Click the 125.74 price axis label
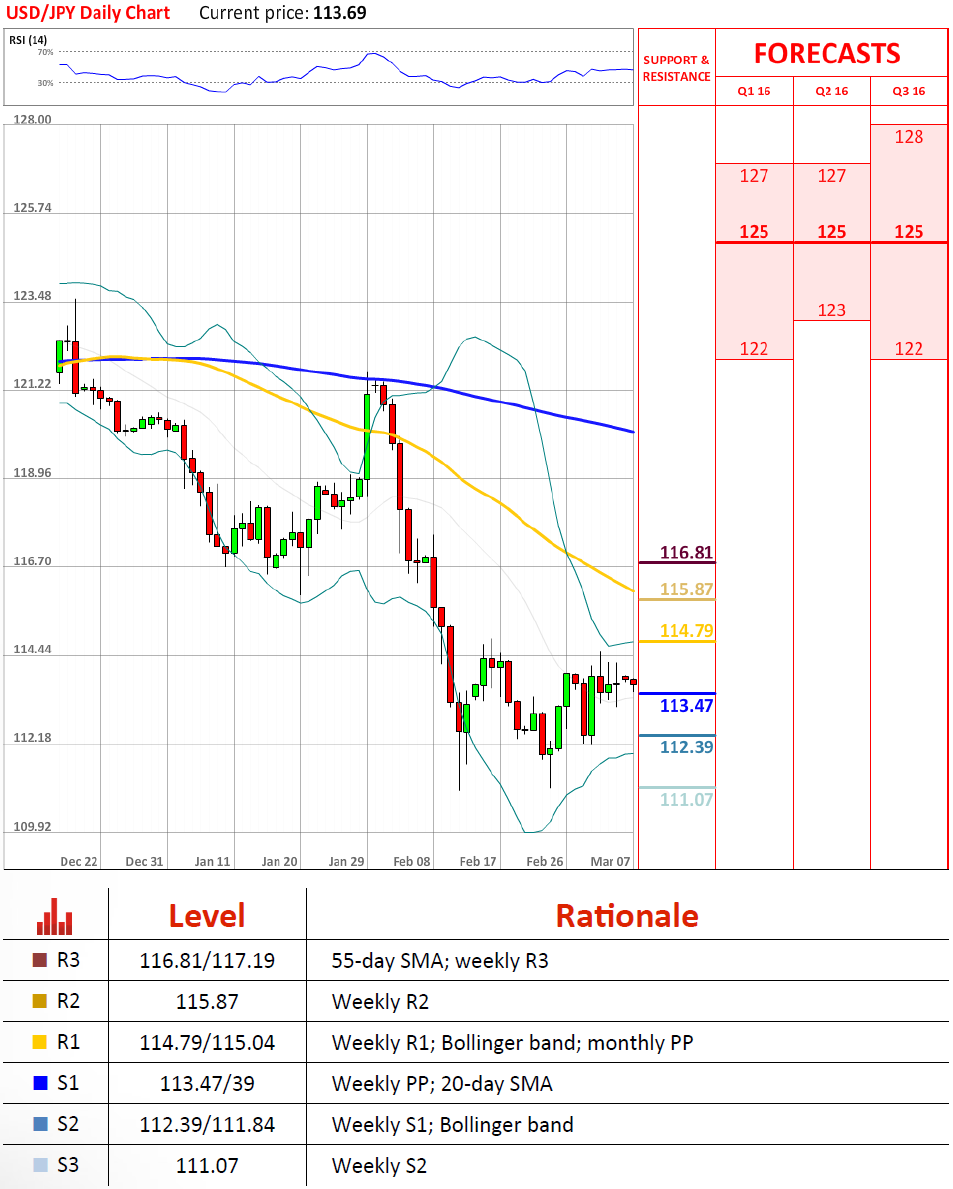The image size is (953, 1189). click(33, 207)
